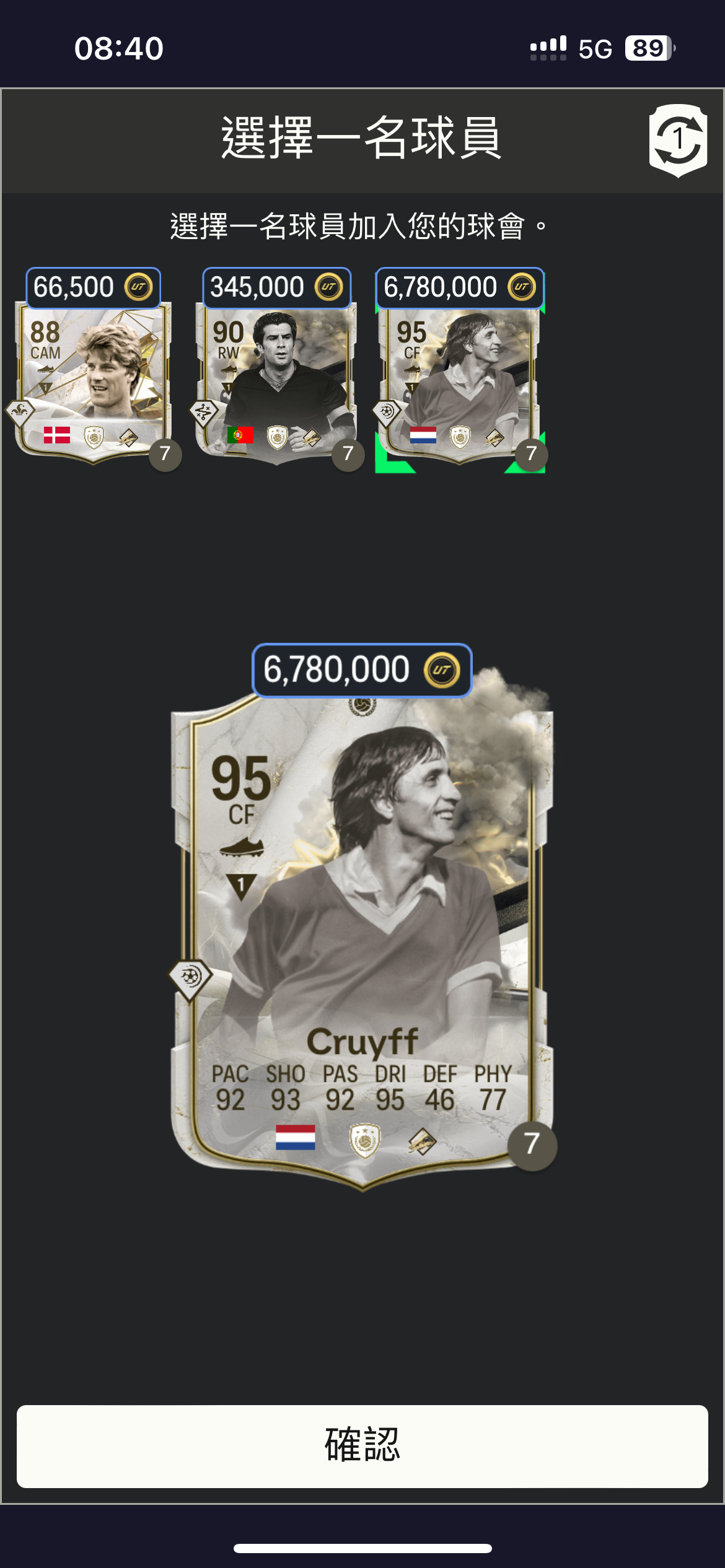This screenshot has width=725, height=1568.
Task: Tap the playstyle diamond icon on large card's left edge
Action: tap(190, 978)
